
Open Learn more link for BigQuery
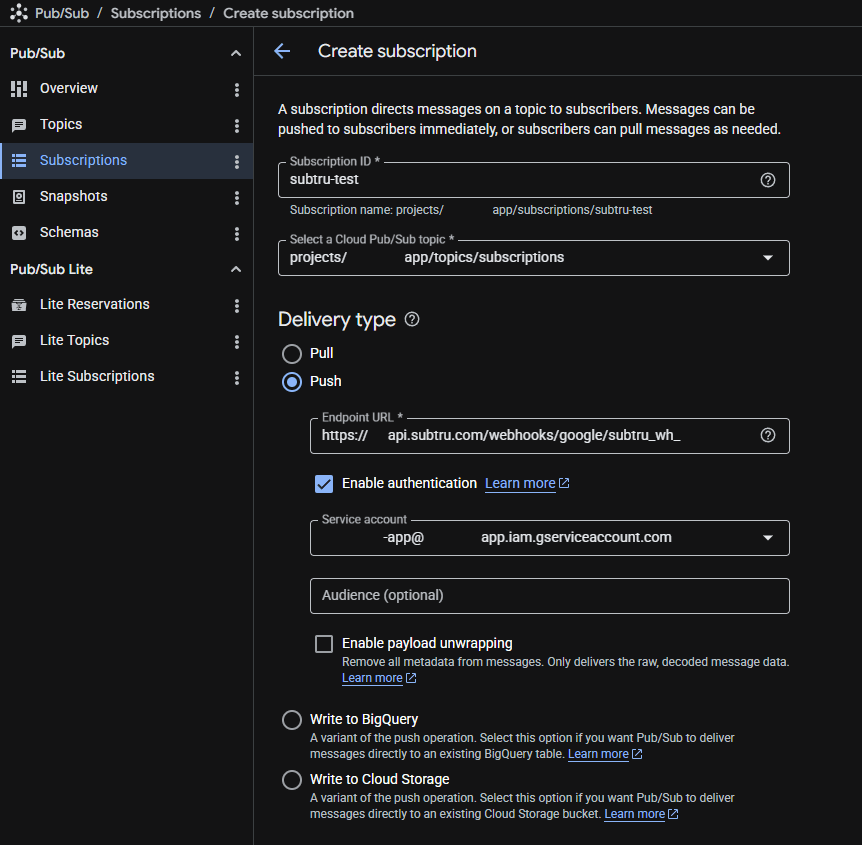[x=605, y=754]
